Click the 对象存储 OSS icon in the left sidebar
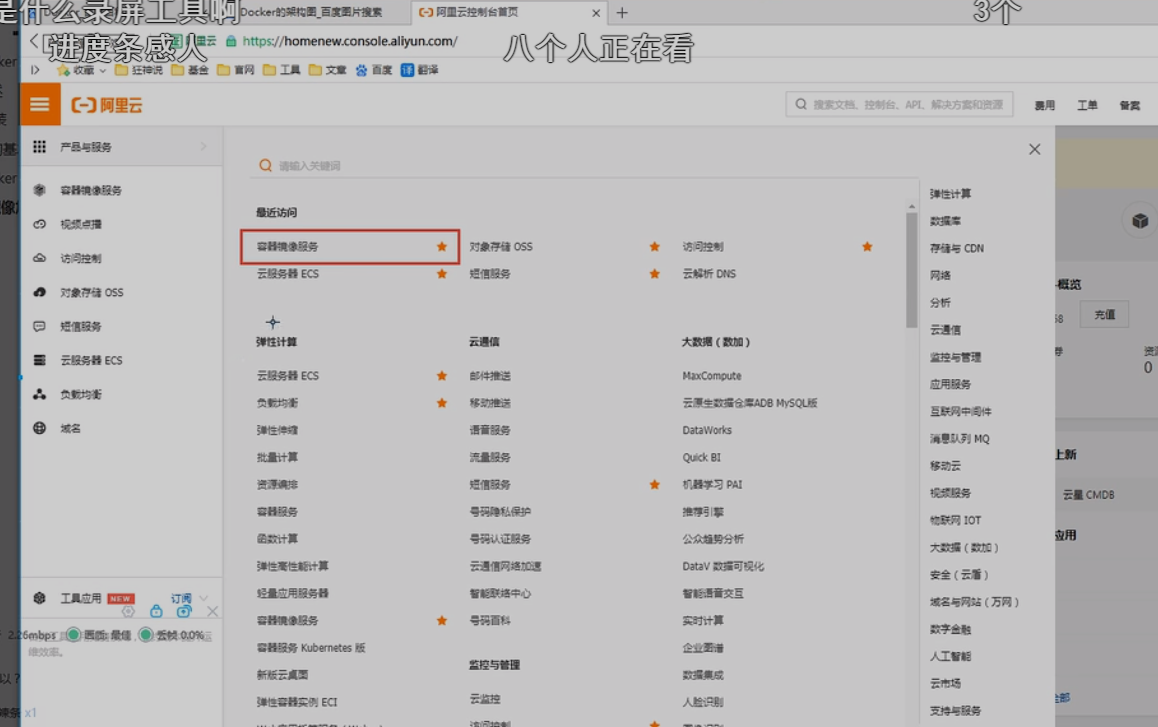The width and height of the screenshot is (1158, 727). [x=39, y=292]
